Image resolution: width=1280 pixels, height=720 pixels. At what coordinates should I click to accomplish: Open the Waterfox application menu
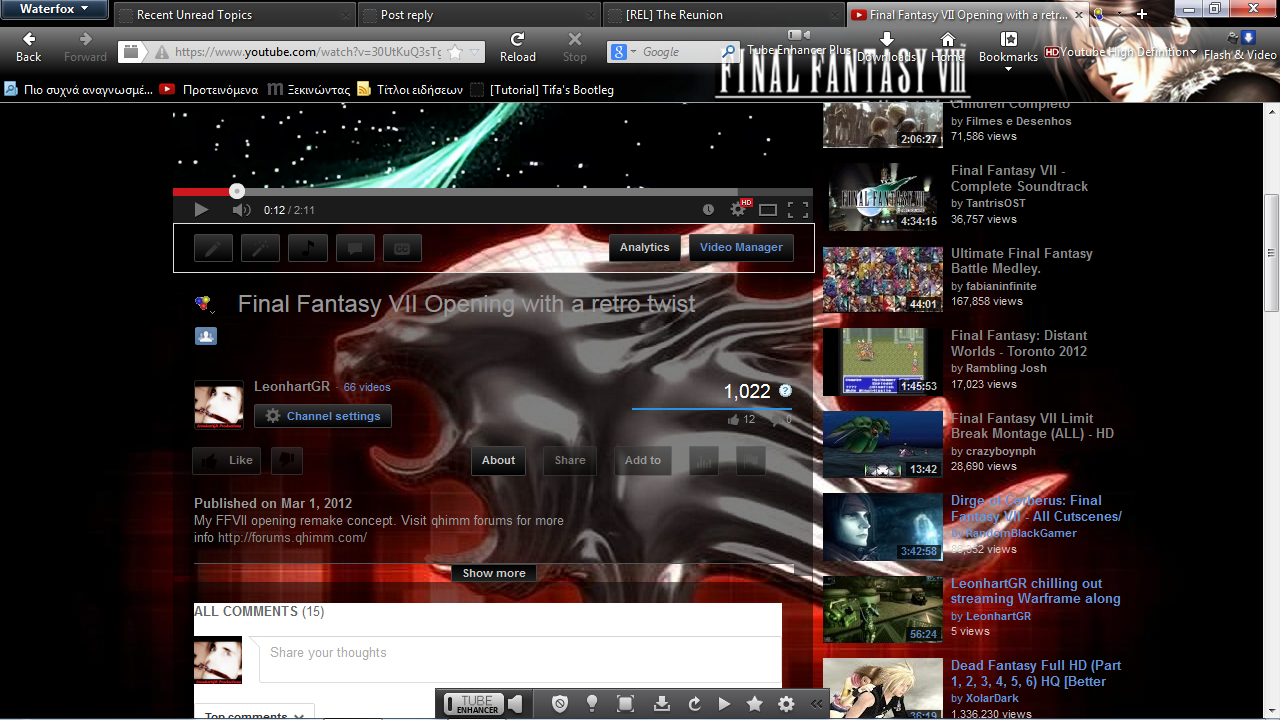pos(55,10)
